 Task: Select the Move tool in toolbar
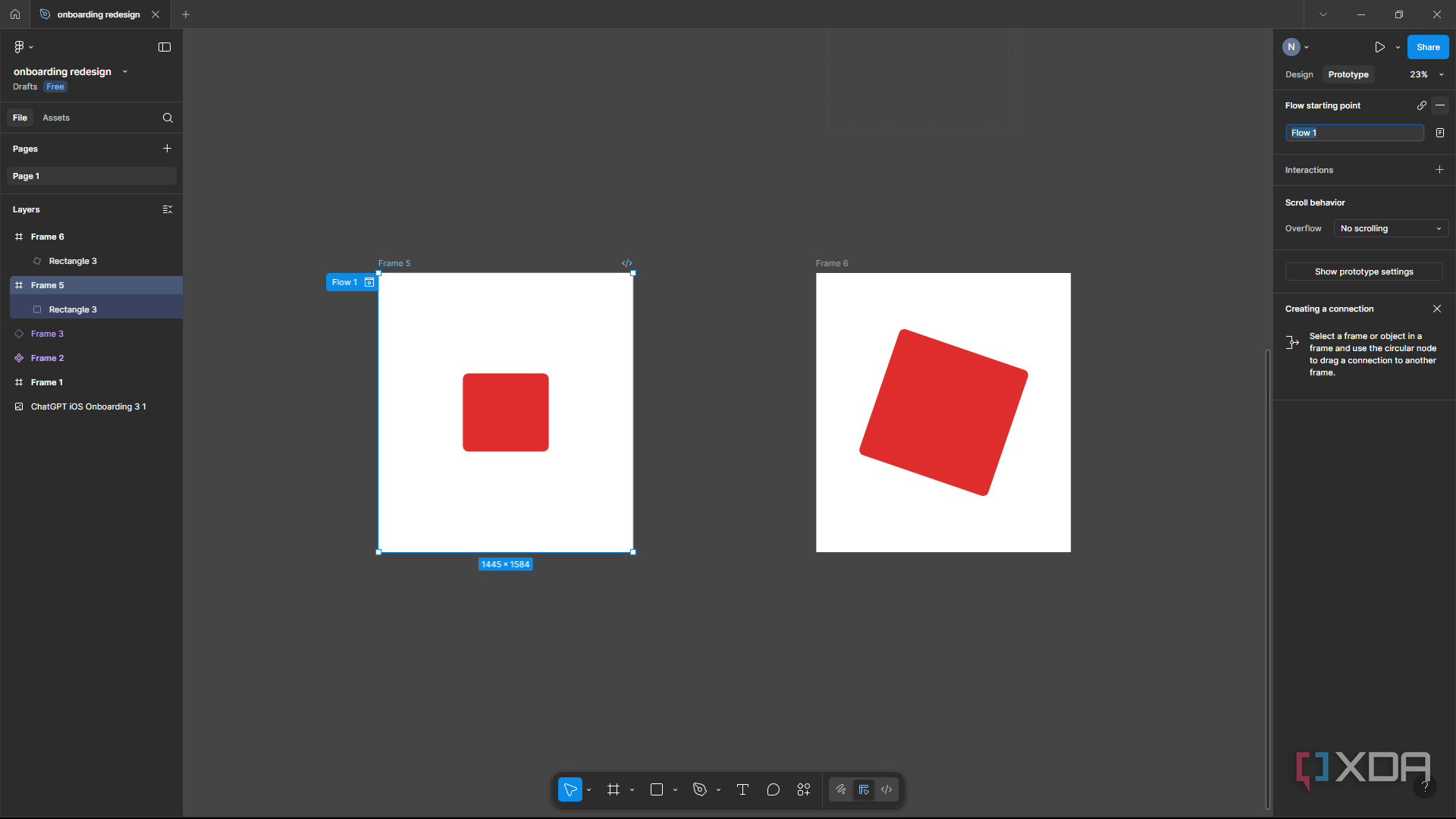(x=570, y=789)
